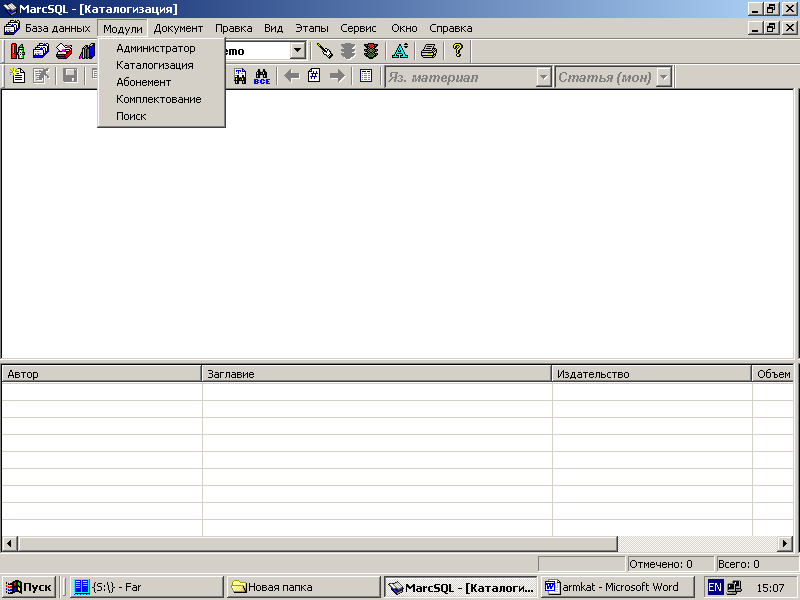Choose Абонемент in the Модули menu
Image resolution: width=800 pixels, height=600 pixels.
[x=161, y=82]
